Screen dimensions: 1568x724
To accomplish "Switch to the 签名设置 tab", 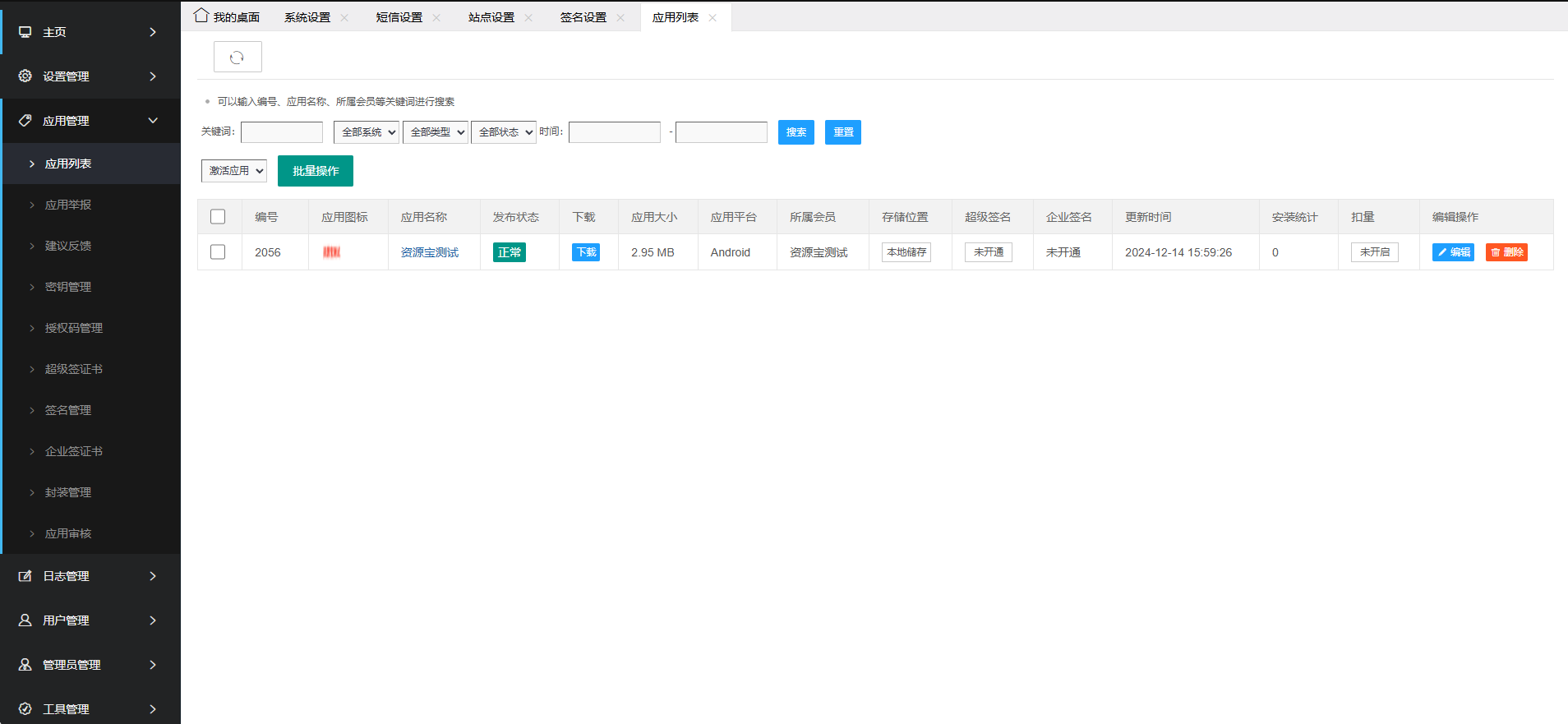I will coord(583,17).
